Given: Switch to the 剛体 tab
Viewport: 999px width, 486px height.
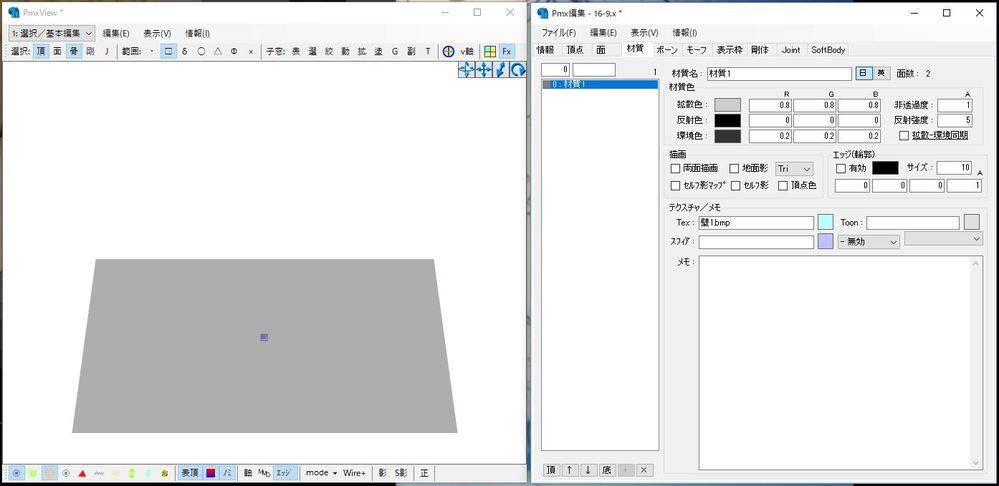Looking at the screenshot, I should point(759,50).
